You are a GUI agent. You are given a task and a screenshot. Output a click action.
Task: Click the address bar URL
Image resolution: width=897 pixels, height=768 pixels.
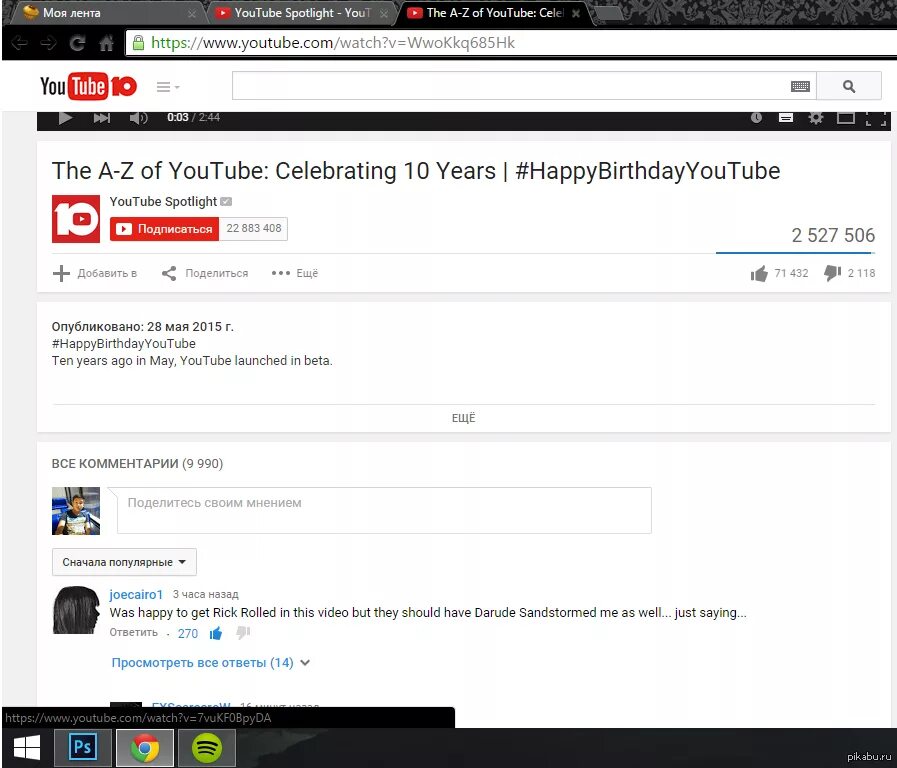click(x=333, y=43)
